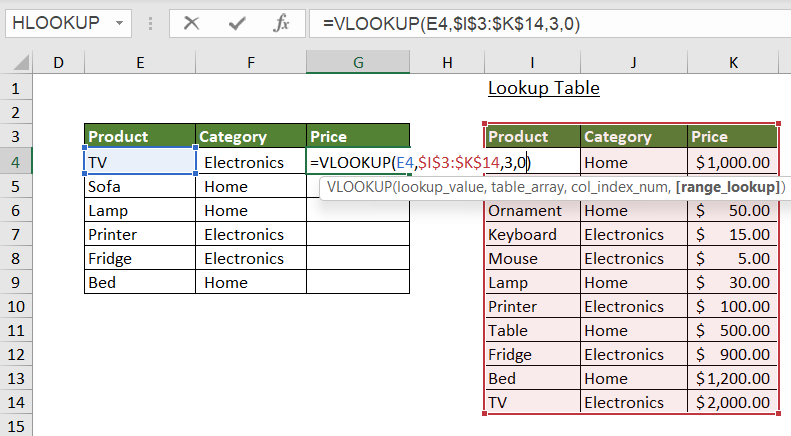Select column E header
The image size is (791, 436).
click(x=140, y=63)
